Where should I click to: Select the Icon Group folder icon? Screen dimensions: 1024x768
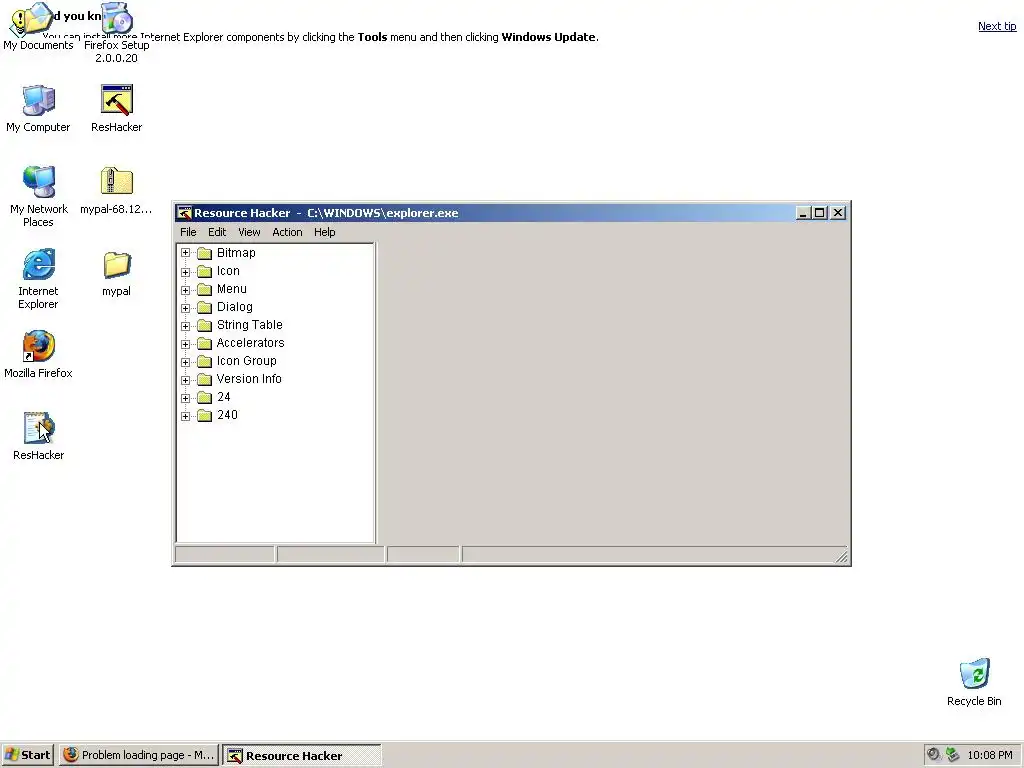(x=204, y=361)
